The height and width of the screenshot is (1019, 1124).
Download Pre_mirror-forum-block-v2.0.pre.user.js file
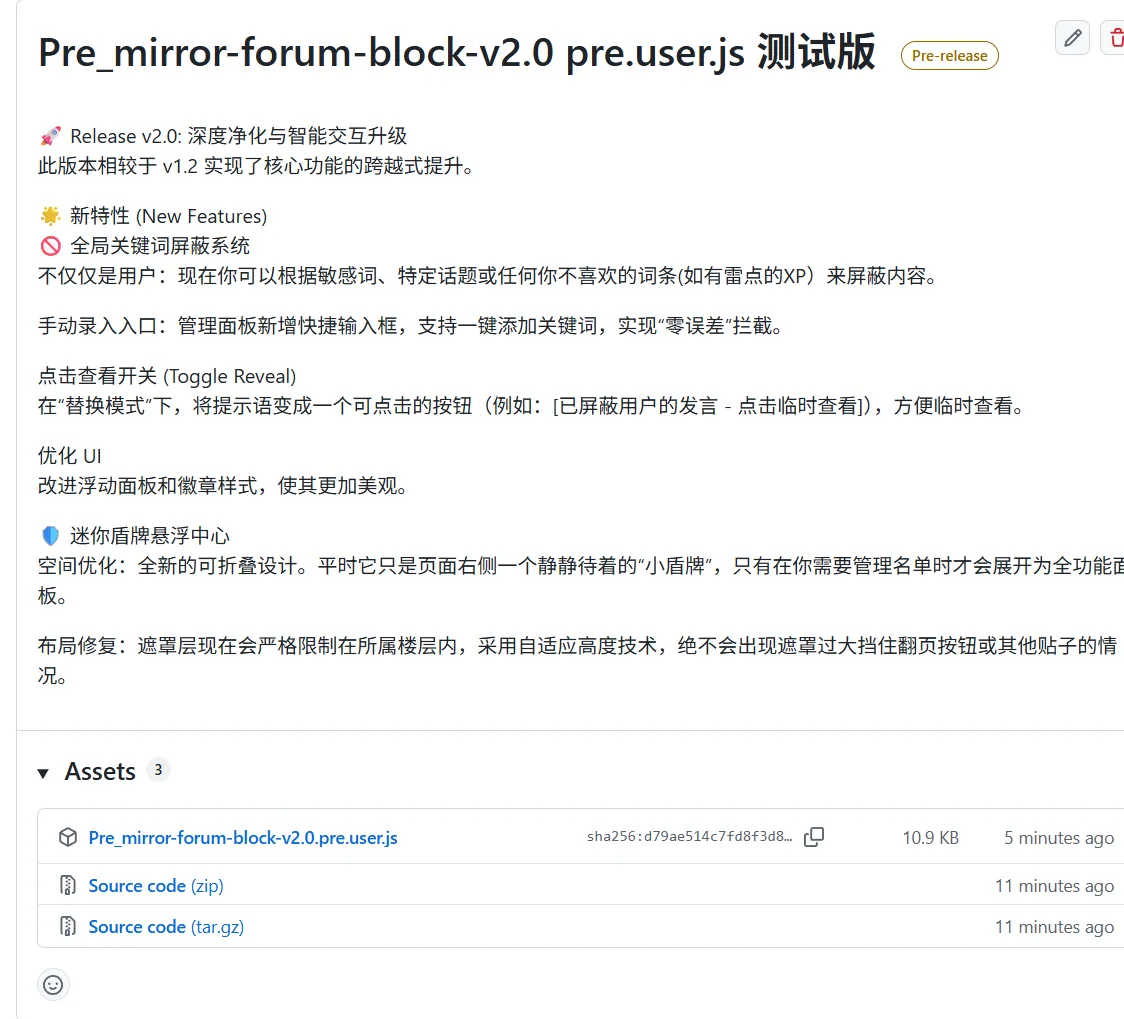(243, 838)
